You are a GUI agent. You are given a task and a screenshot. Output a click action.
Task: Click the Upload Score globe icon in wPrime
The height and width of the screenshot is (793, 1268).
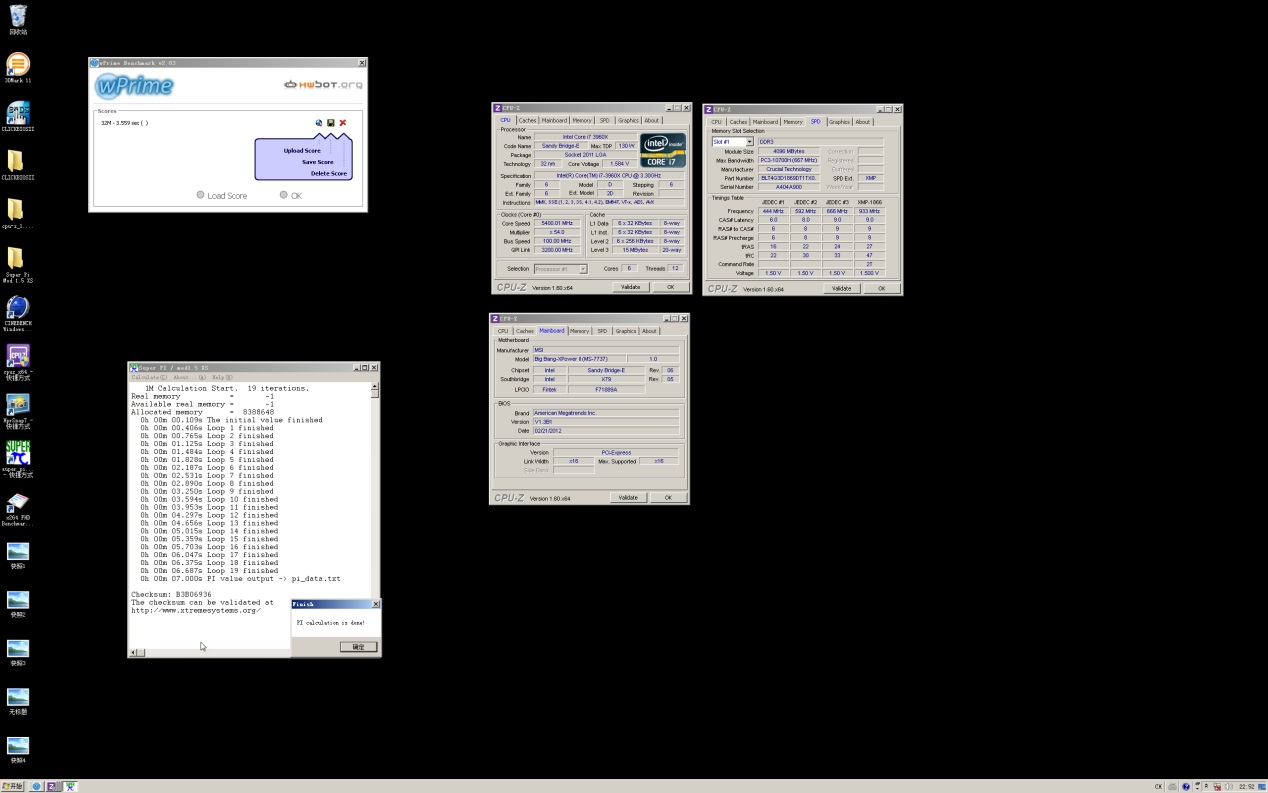point(319,123)
